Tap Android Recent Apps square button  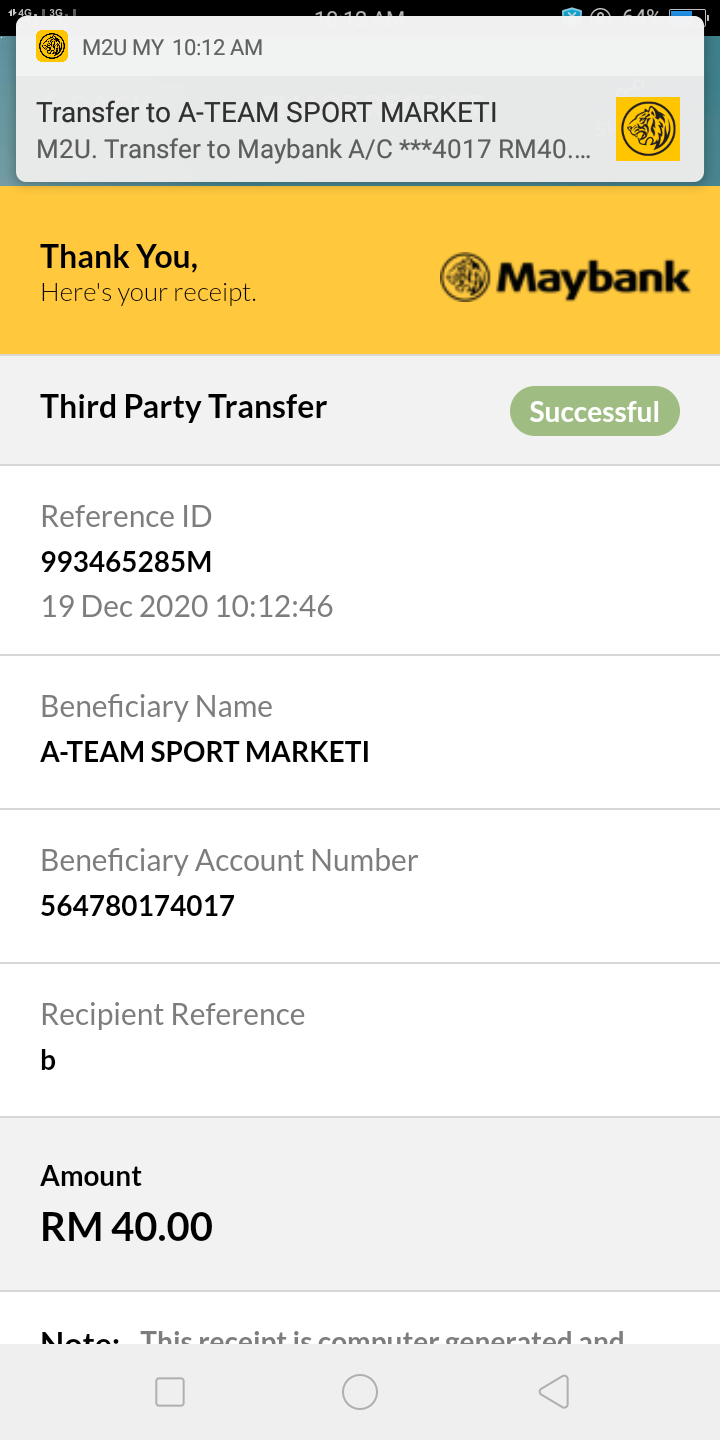click(170, 1392)
